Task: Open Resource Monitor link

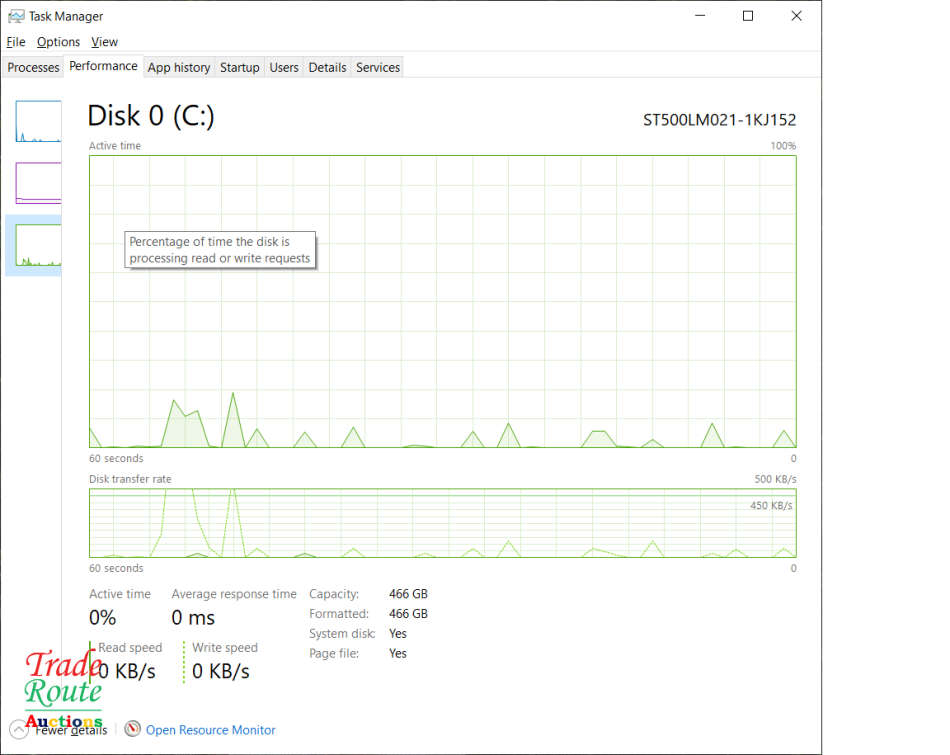Action: (x=210, y=730)
